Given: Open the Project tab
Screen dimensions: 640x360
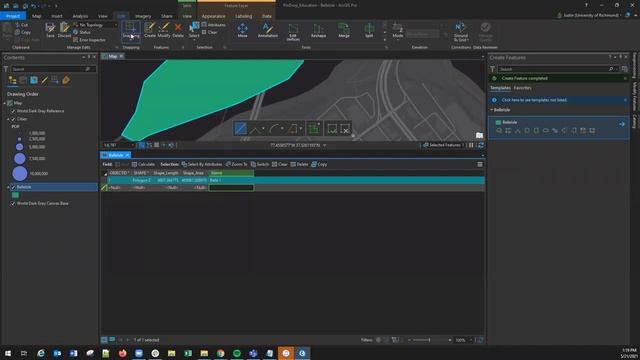Looking at the screenshot, I should [x=13, y=16].
